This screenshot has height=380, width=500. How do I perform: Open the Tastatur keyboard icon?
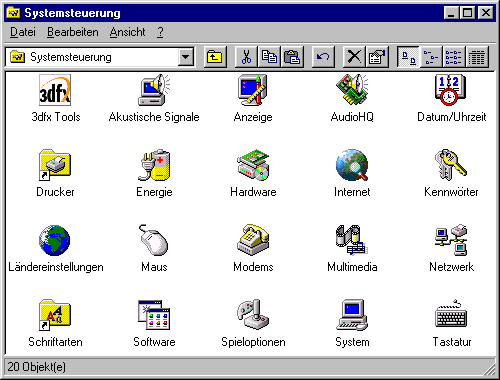coord(451,315)
